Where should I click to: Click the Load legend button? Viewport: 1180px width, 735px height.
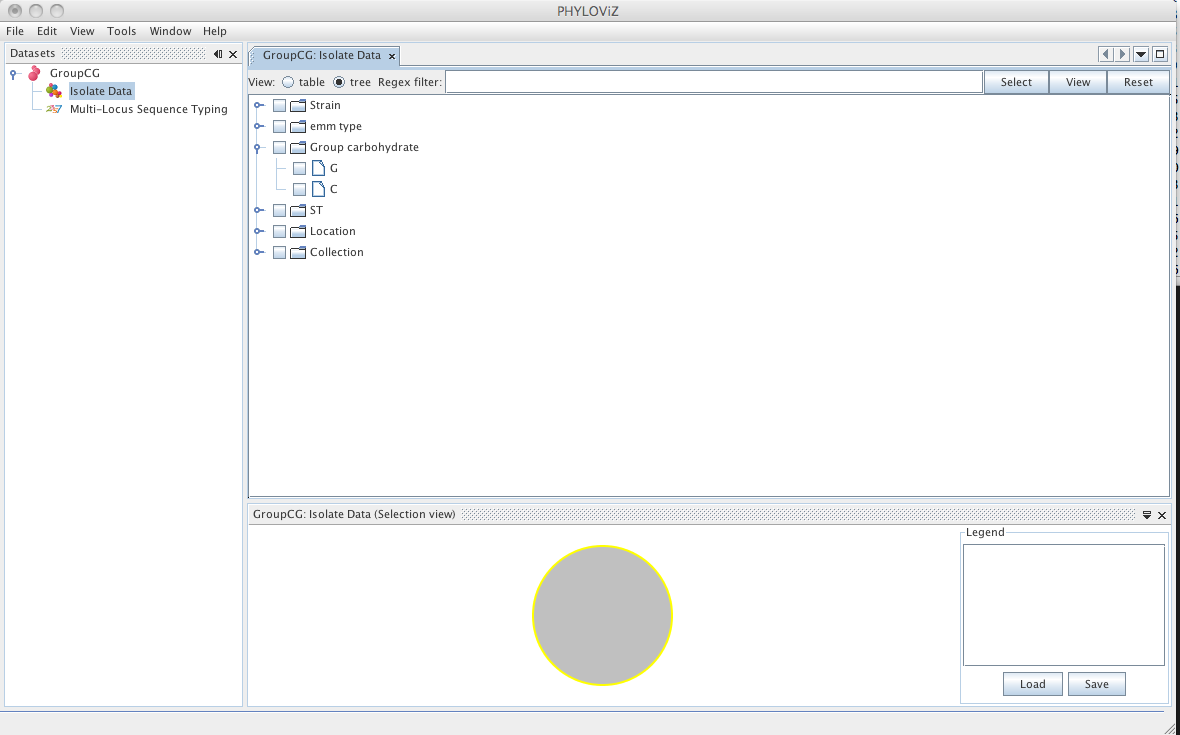tap(1032, 684)
